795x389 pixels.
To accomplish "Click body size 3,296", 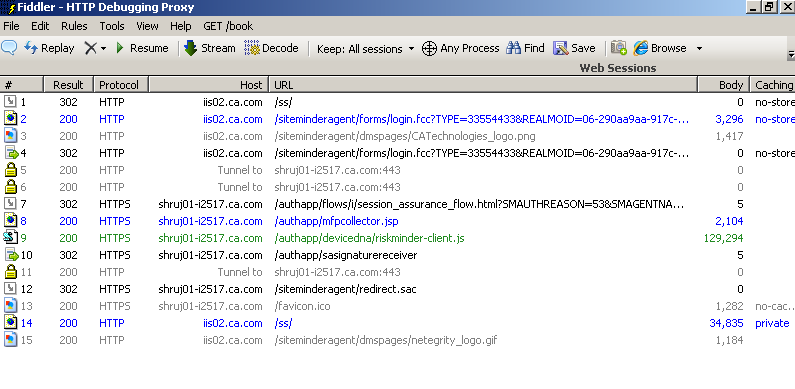I will tap(729, 119).
